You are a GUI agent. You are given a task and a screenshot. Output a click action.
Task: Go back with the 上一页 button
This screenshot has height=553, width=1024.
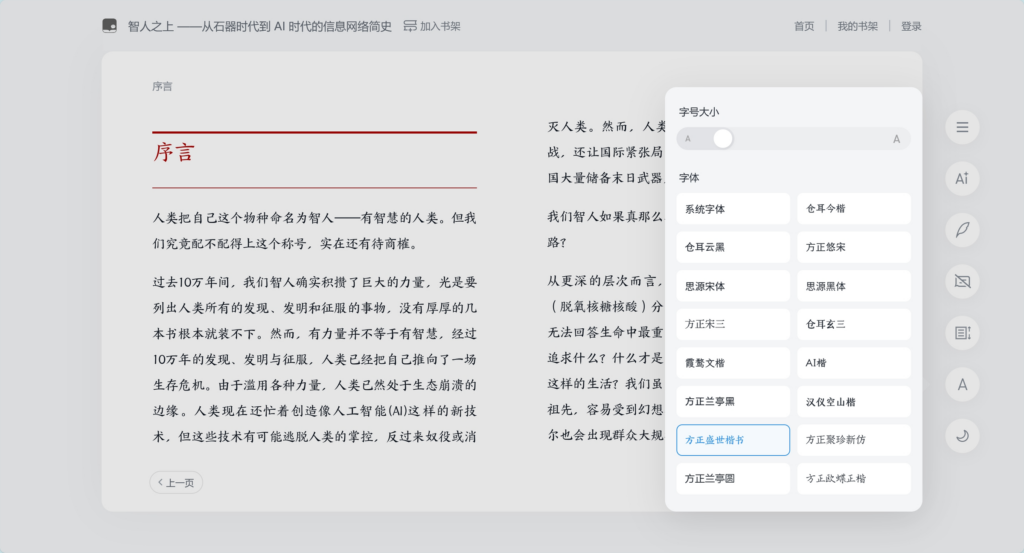(x=176, y=483)
